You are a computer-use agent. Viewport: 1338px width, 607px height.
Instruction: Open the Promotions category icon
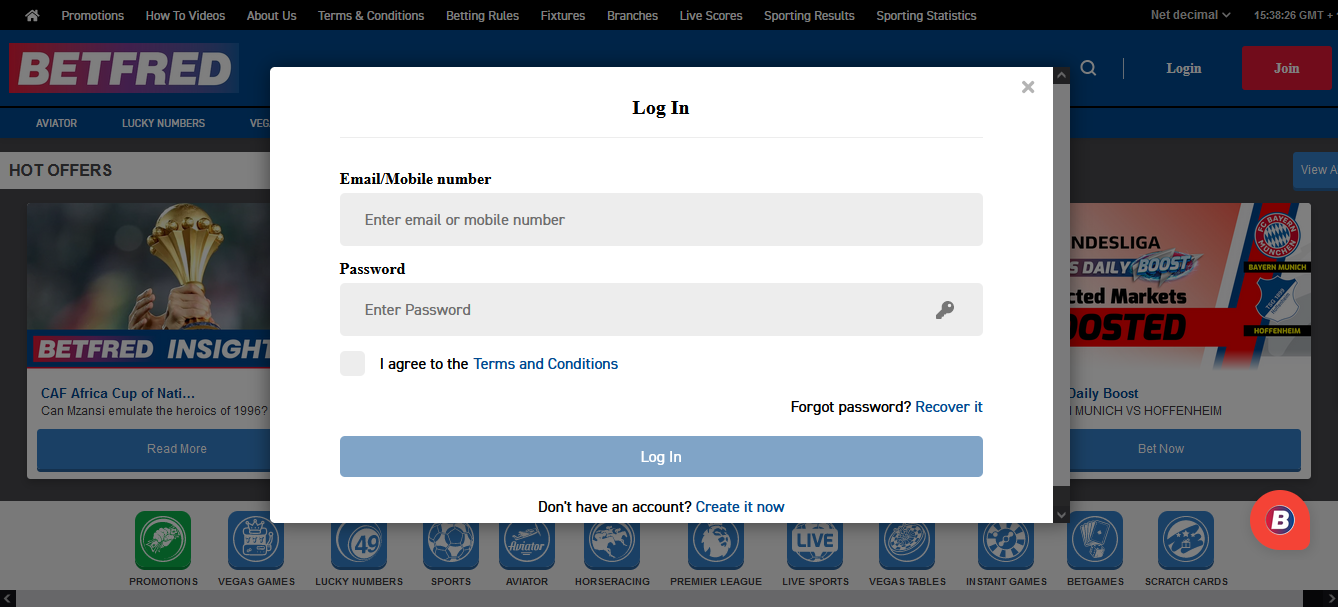pyautogui.click(x=163, y=541)
